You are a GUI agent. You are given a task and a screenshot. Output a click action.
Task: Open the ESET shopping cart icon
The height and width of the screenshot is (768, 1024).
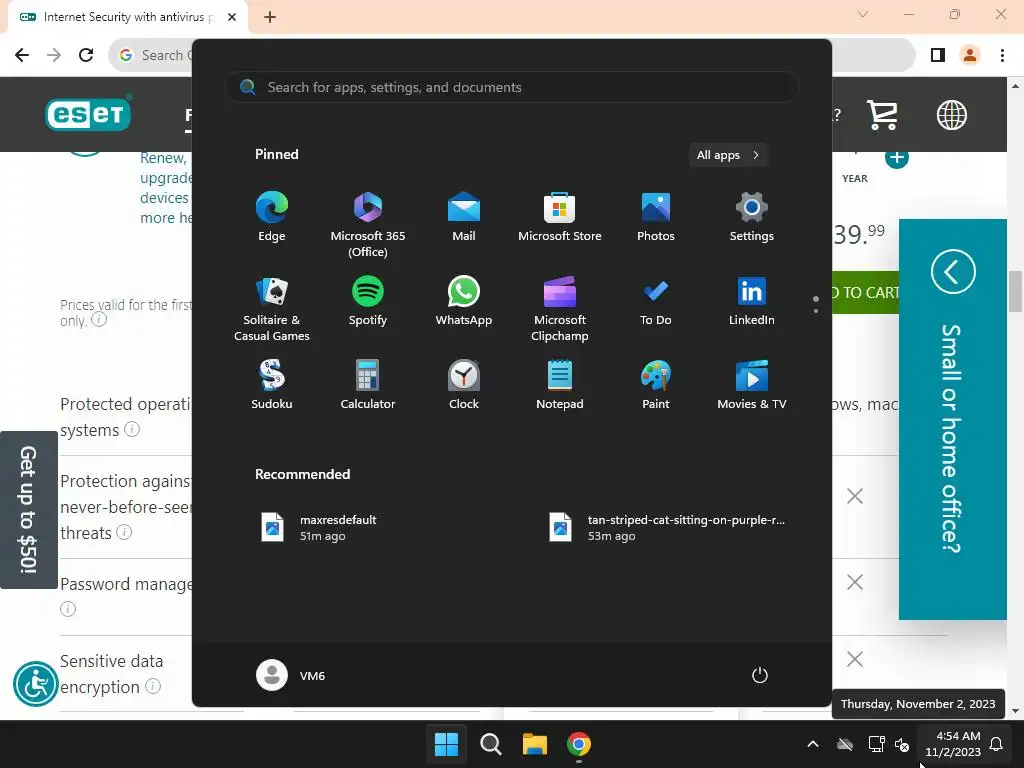point(882,115)
